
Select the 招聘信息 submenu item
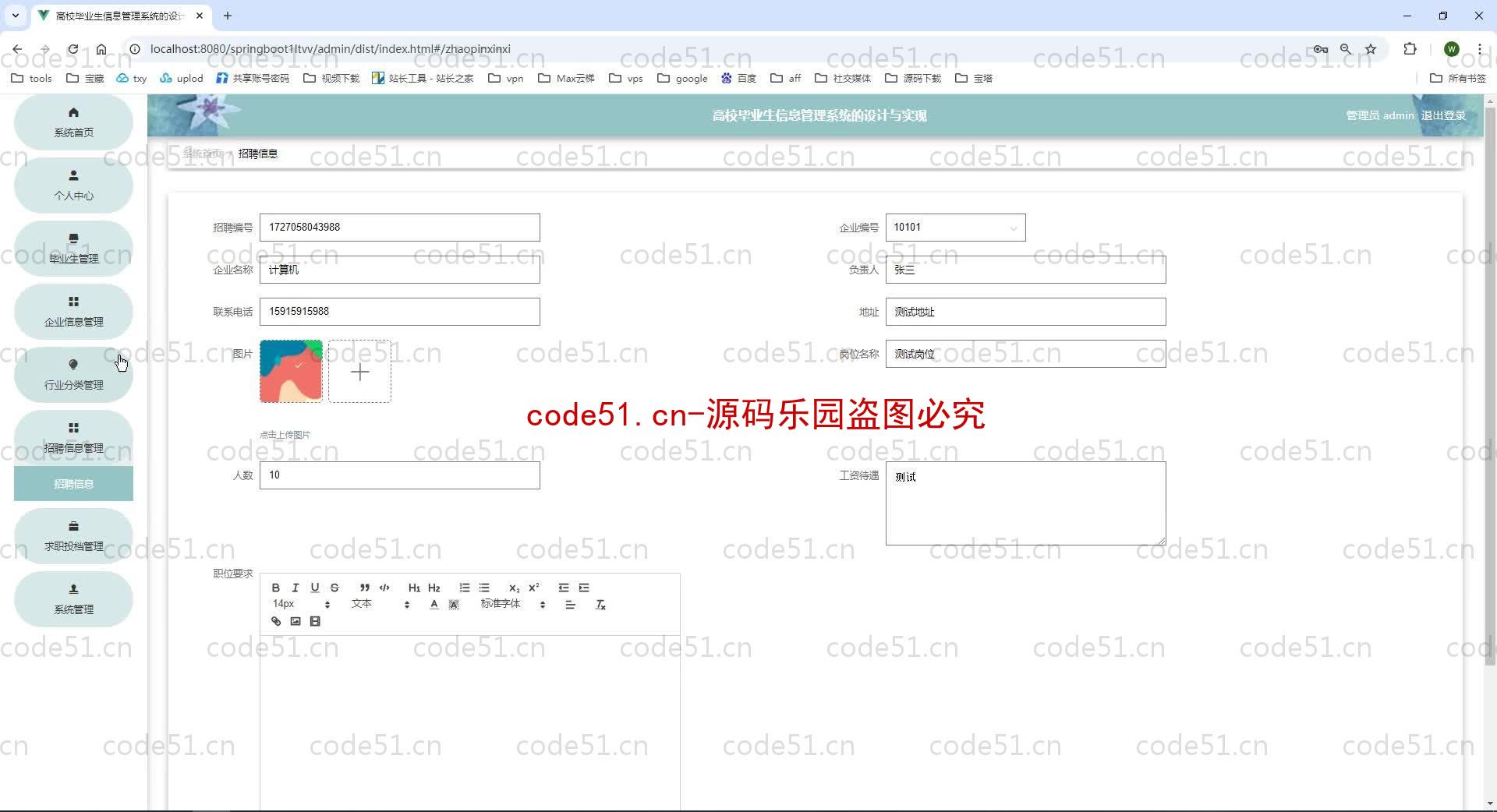(x=73, y=484)
